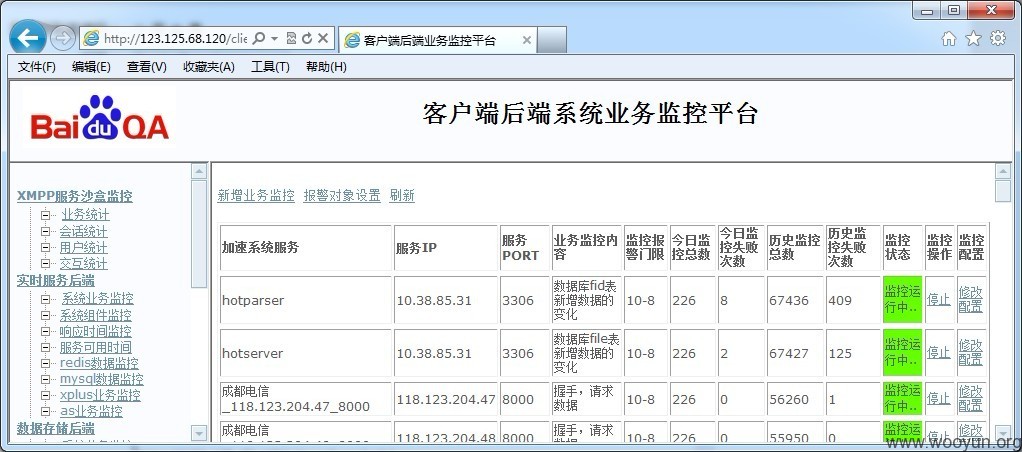
Task: Open xplus业务监控 in sidebar
Action: click(x=100, y=395)
